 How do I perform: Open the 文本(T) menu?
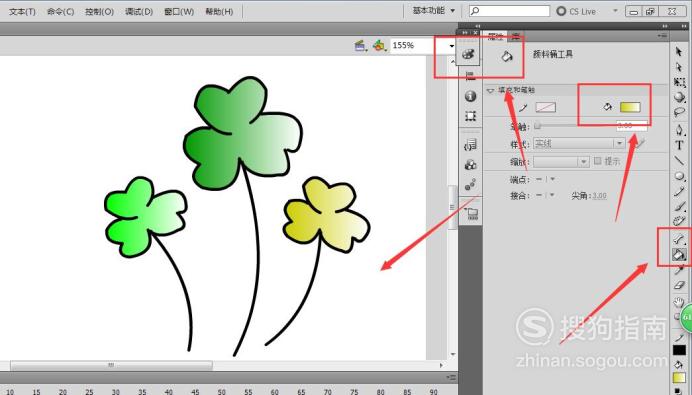pos(22,11)
